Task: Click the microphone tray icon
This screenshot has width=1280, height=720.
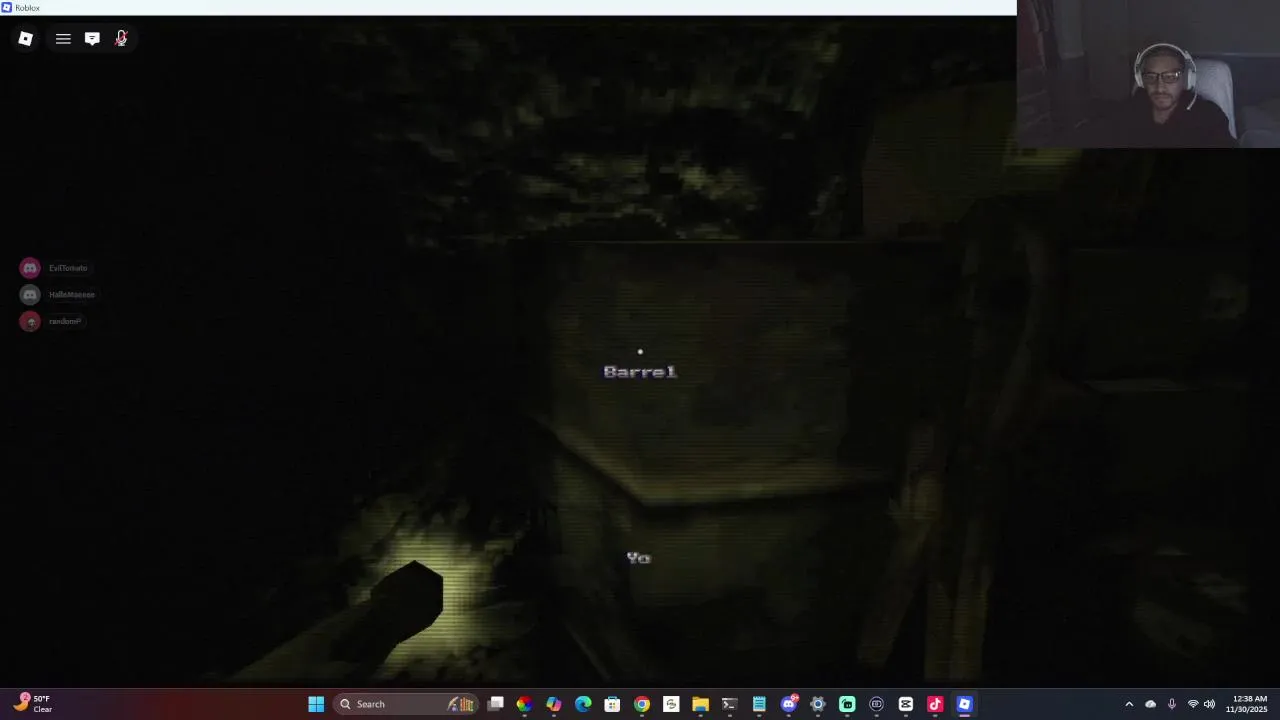Action: pyautogui.click(x=1172, y=704)
